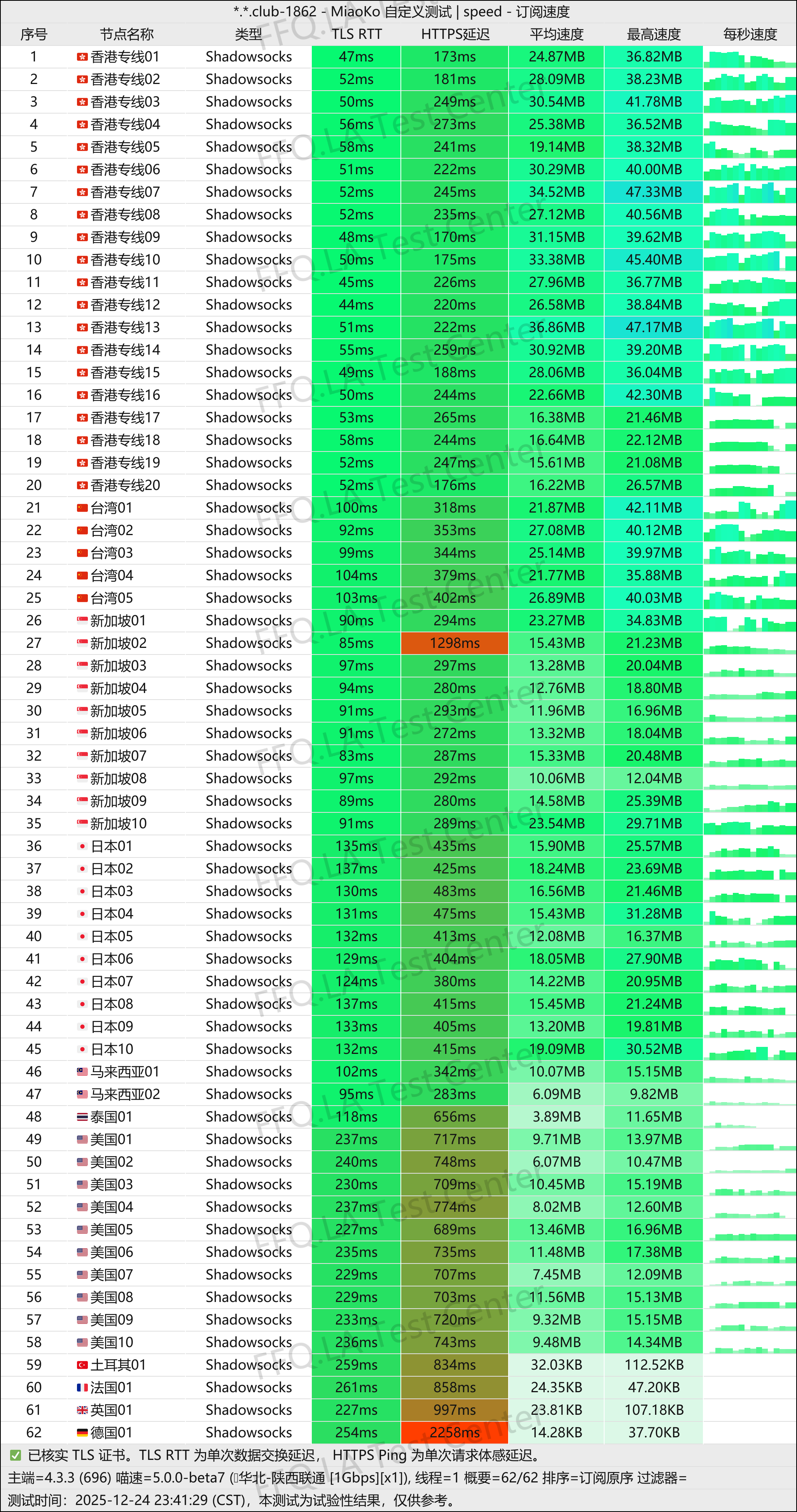Click the Thailand flag next to 泰国01
This screenshot has height=1512, width=797.
[82, 1116]
